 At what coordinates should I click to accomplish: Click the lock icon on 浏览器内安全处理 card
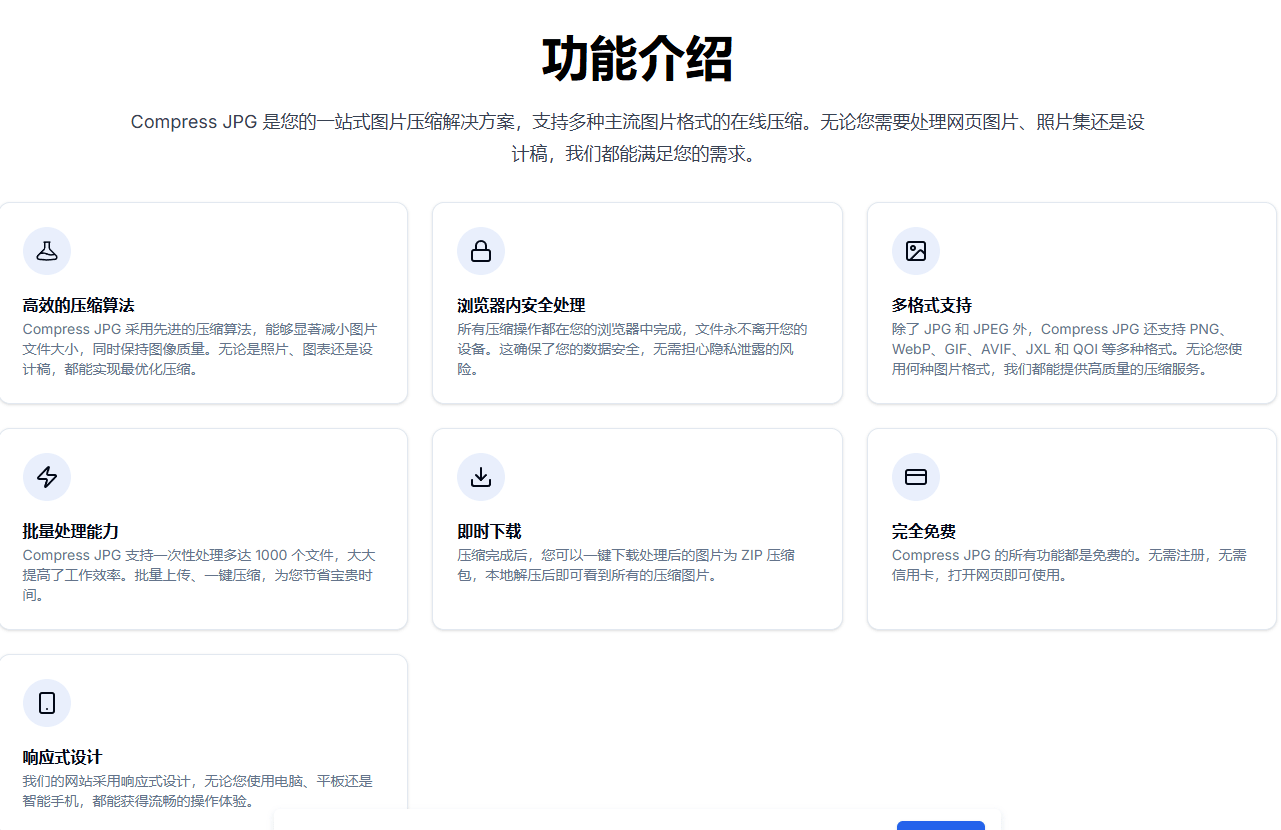tap(481, 251)
